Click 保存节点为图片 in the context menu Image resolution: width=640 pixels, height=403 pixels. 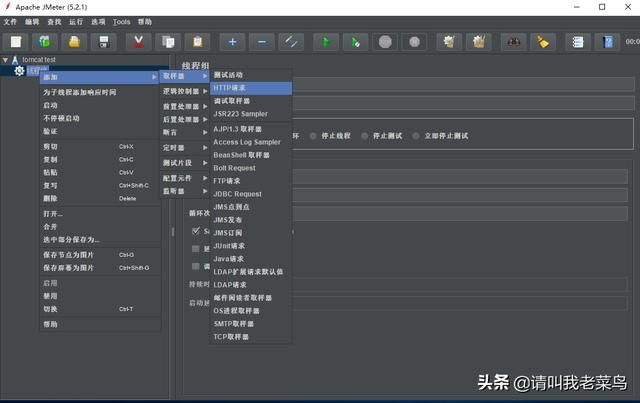(x=100, y=255)
